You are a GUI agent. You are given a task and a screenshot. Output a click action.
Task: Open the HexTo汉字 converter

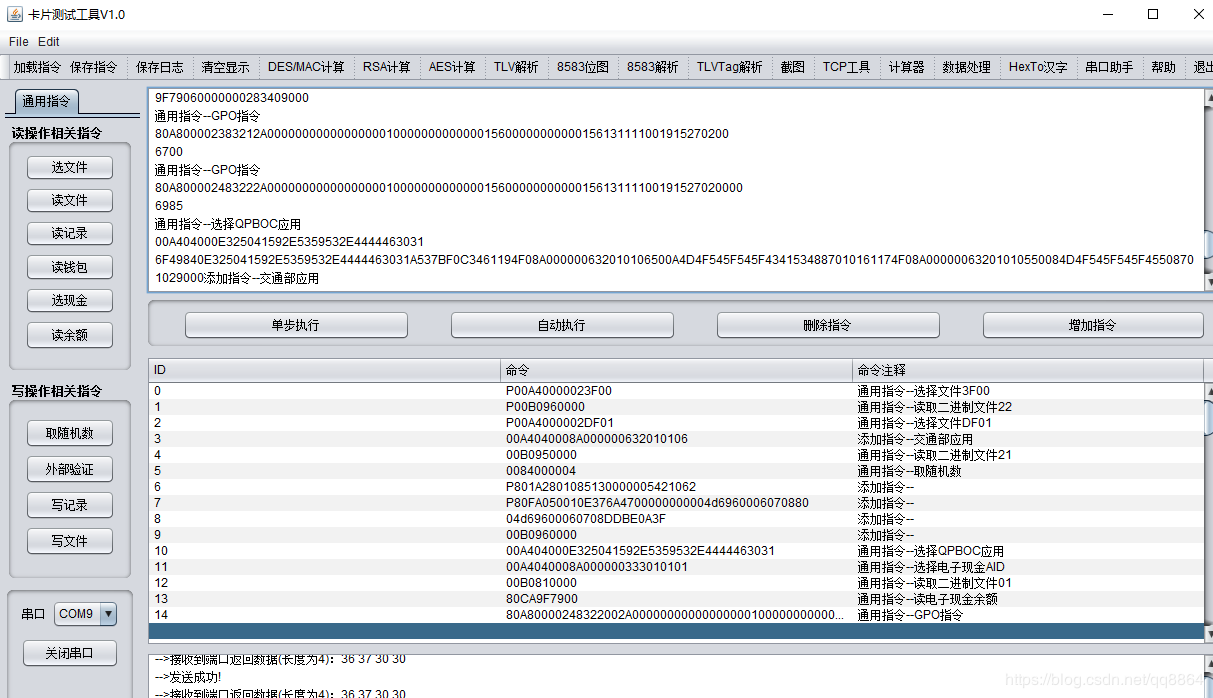pos(1038,67)
